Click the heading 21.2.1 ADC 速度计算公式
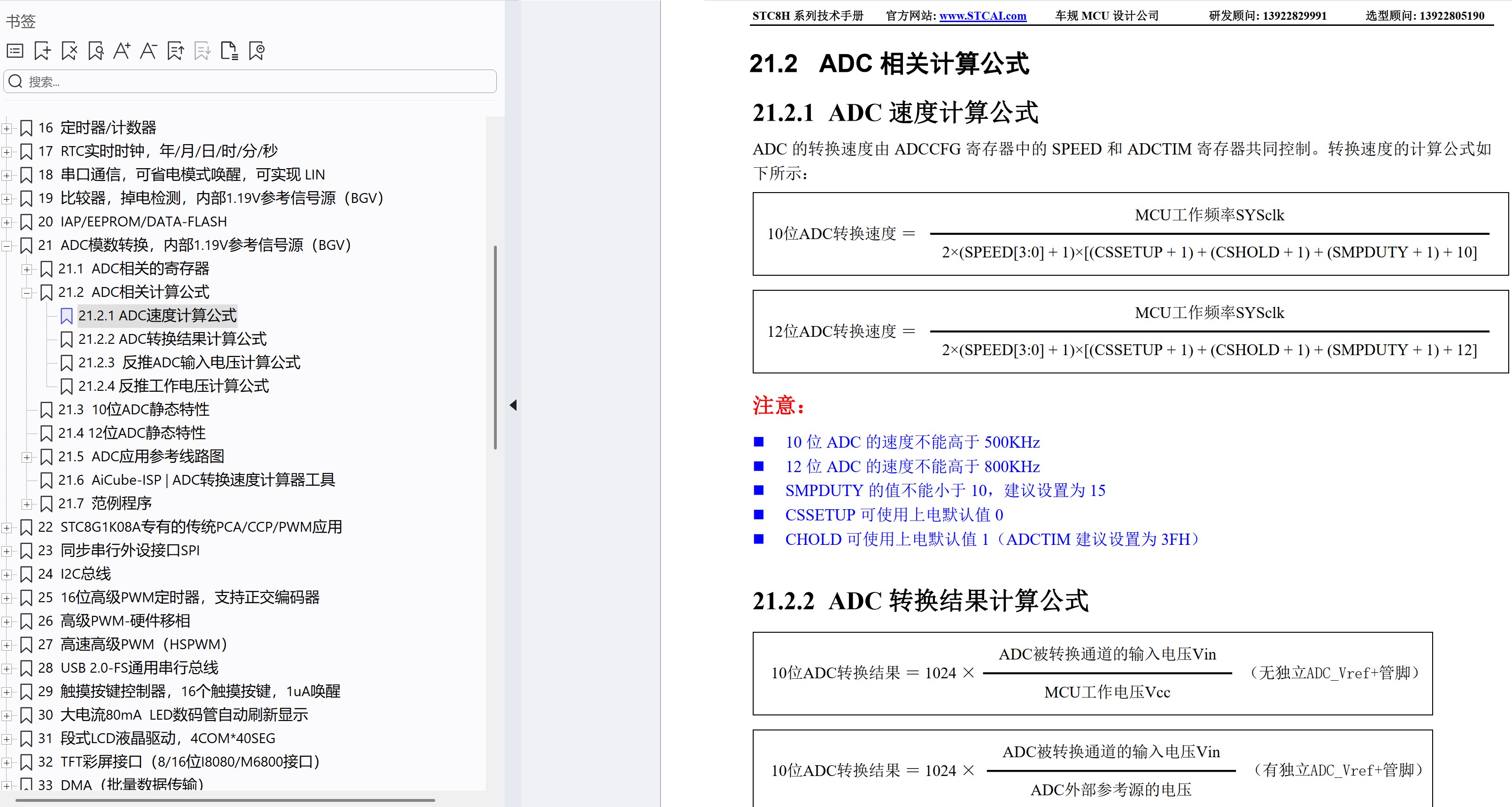Image resolution: width=1512 pixels, height=807 pixels. (x=896, y=112)
